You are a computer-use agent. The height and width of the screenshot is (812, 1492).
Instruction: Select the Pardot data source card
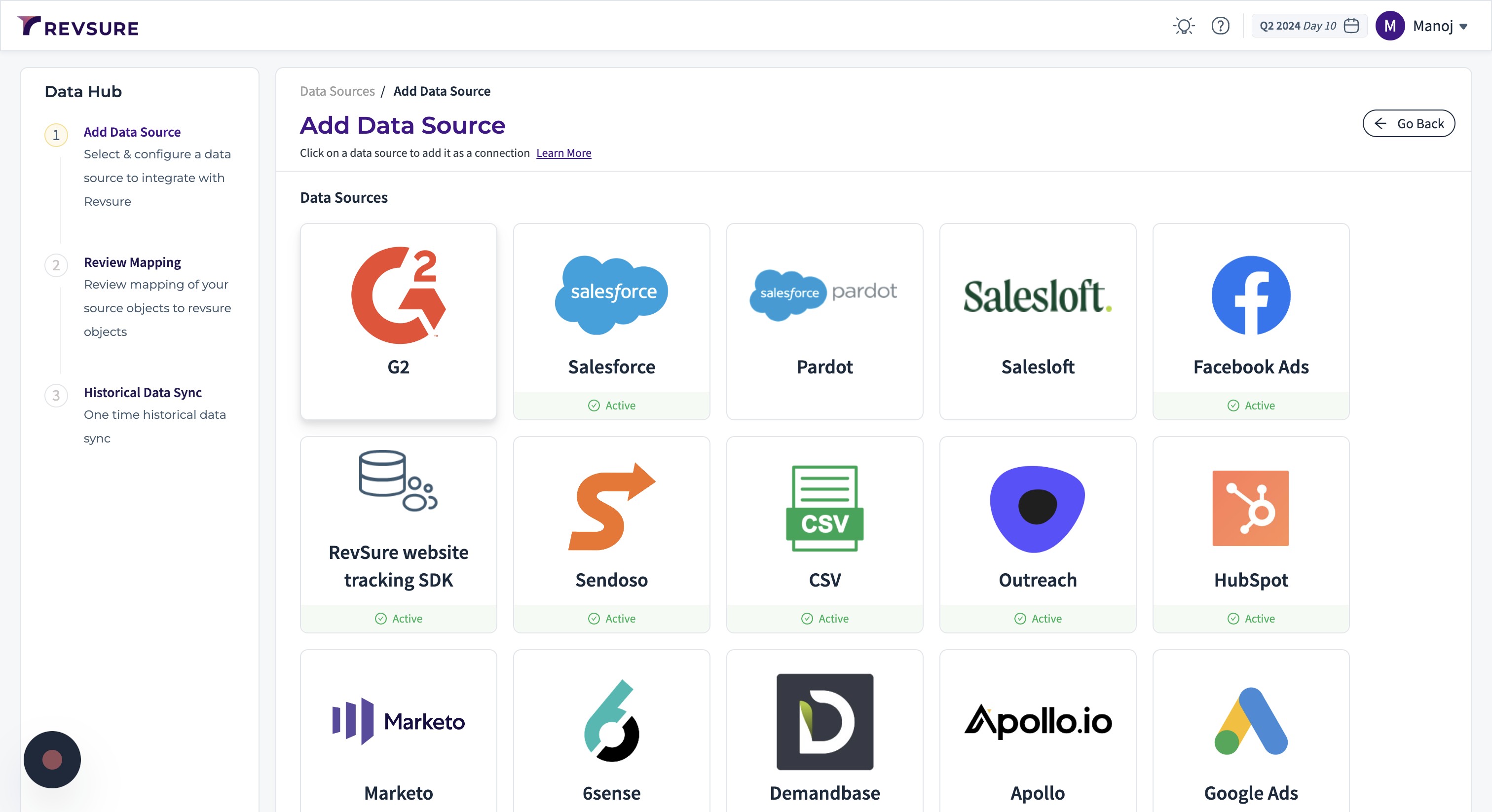pyautogui.click(x=824, y=322)
